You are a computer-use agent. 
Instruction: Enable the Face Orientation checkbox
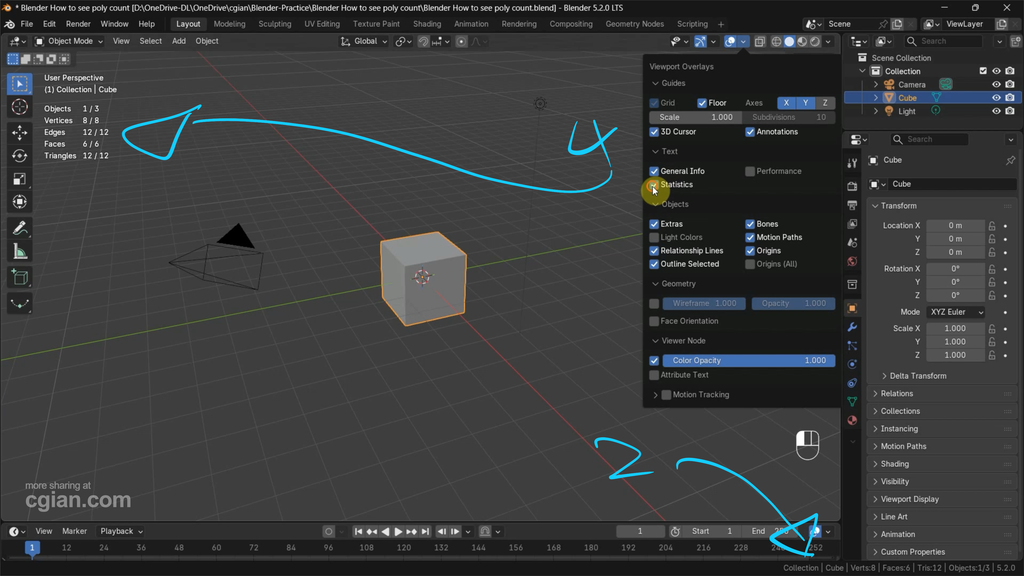coord(654,321)
